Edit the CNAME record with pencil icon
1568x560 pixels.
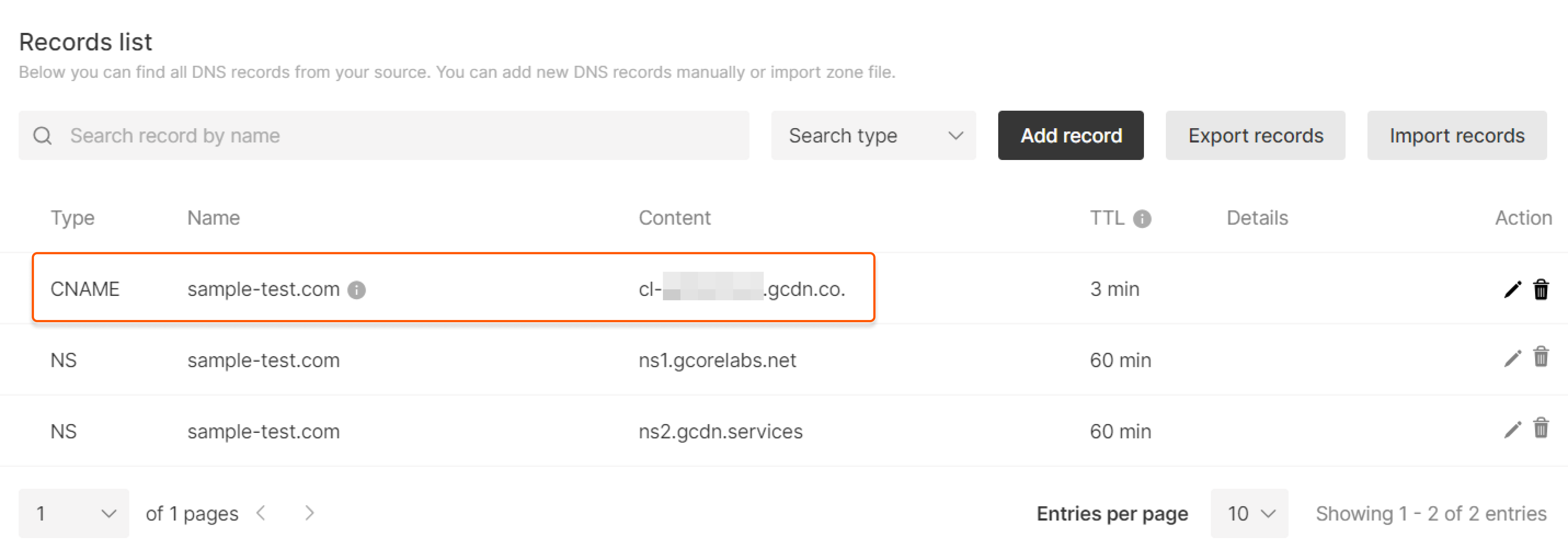[1513, 290]
